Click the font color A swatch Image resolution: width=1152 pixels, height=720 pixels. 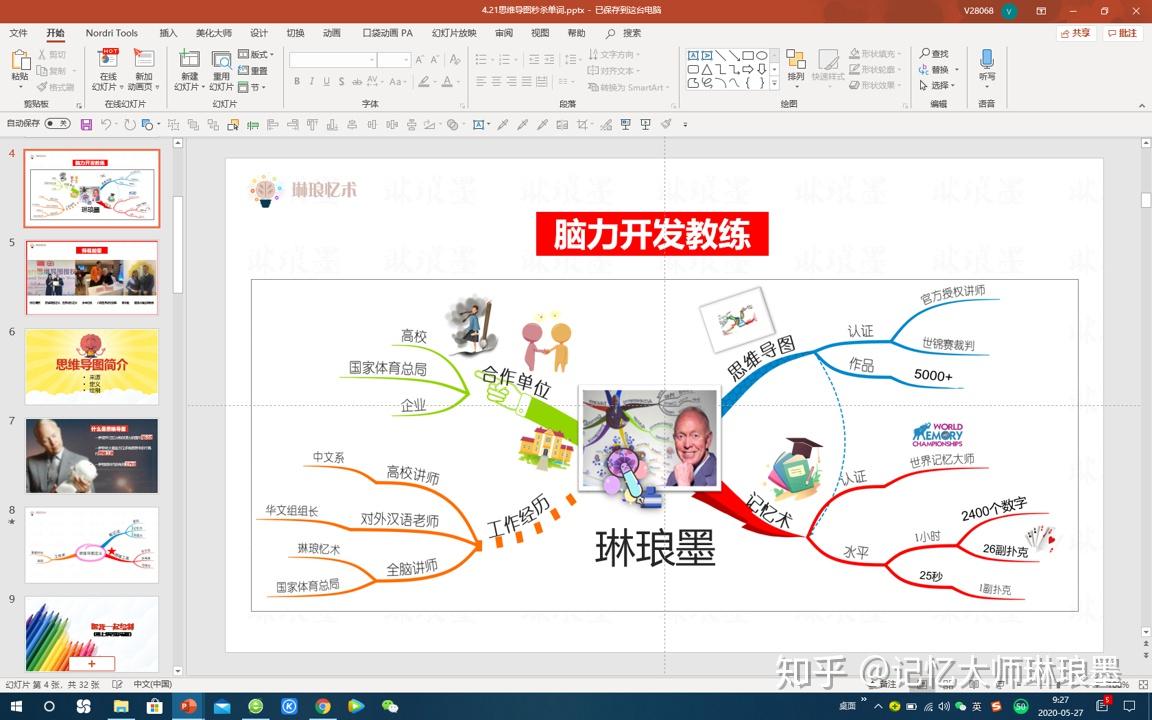point(447,82)
